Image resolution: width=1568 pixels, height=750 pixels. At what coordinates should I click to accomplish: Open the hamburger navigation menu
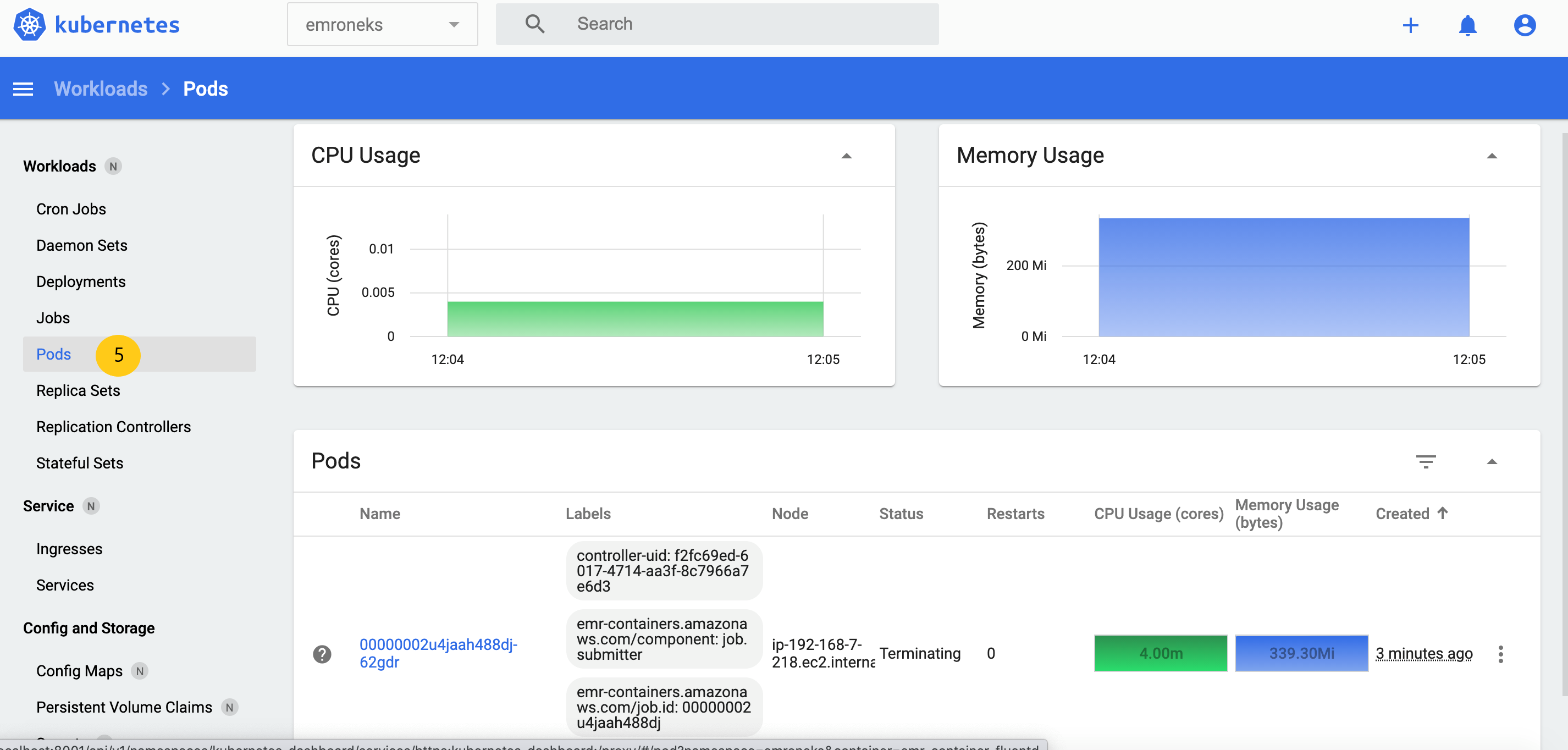pos(23,89)
